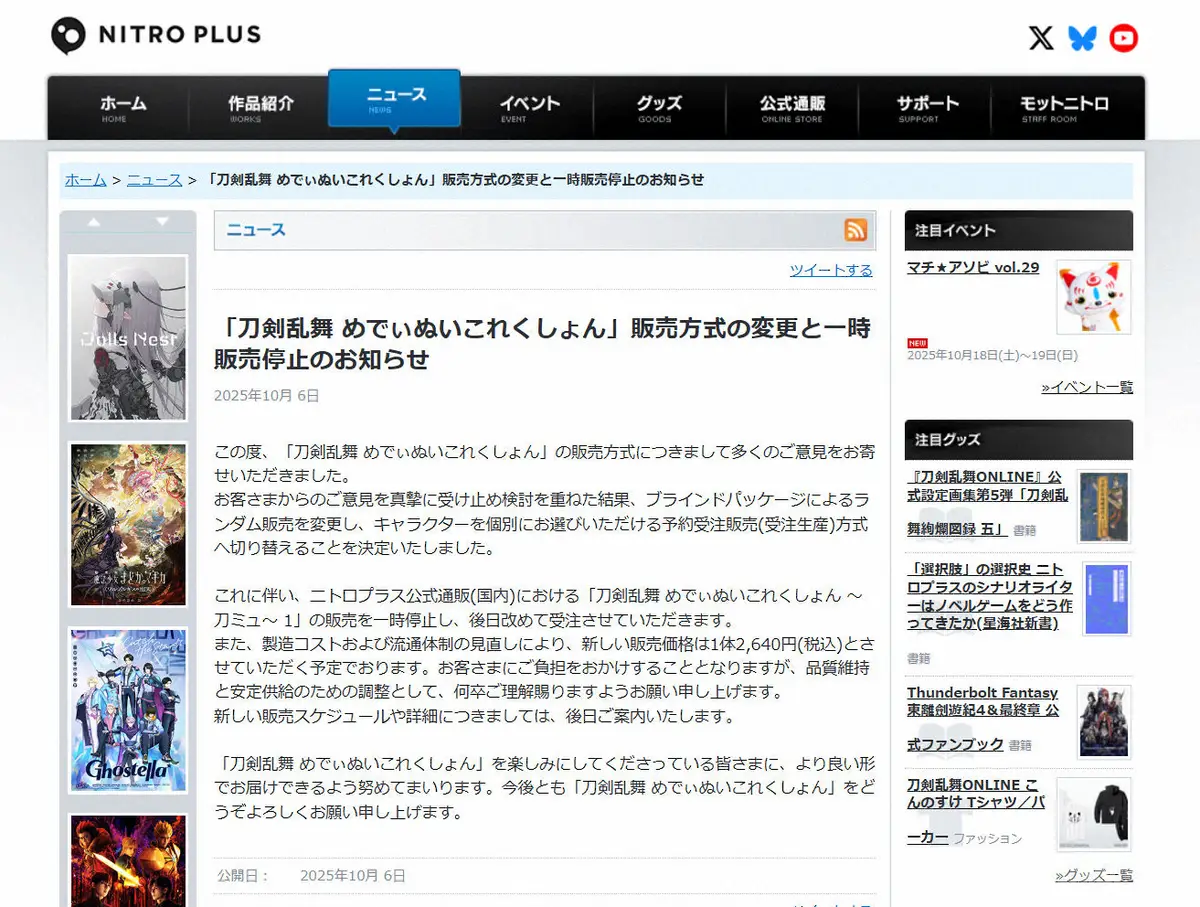The width and height of the screenshot is (1200, 907).
Task: Open the YouTube channel icon
Action: pos(1123,38)
